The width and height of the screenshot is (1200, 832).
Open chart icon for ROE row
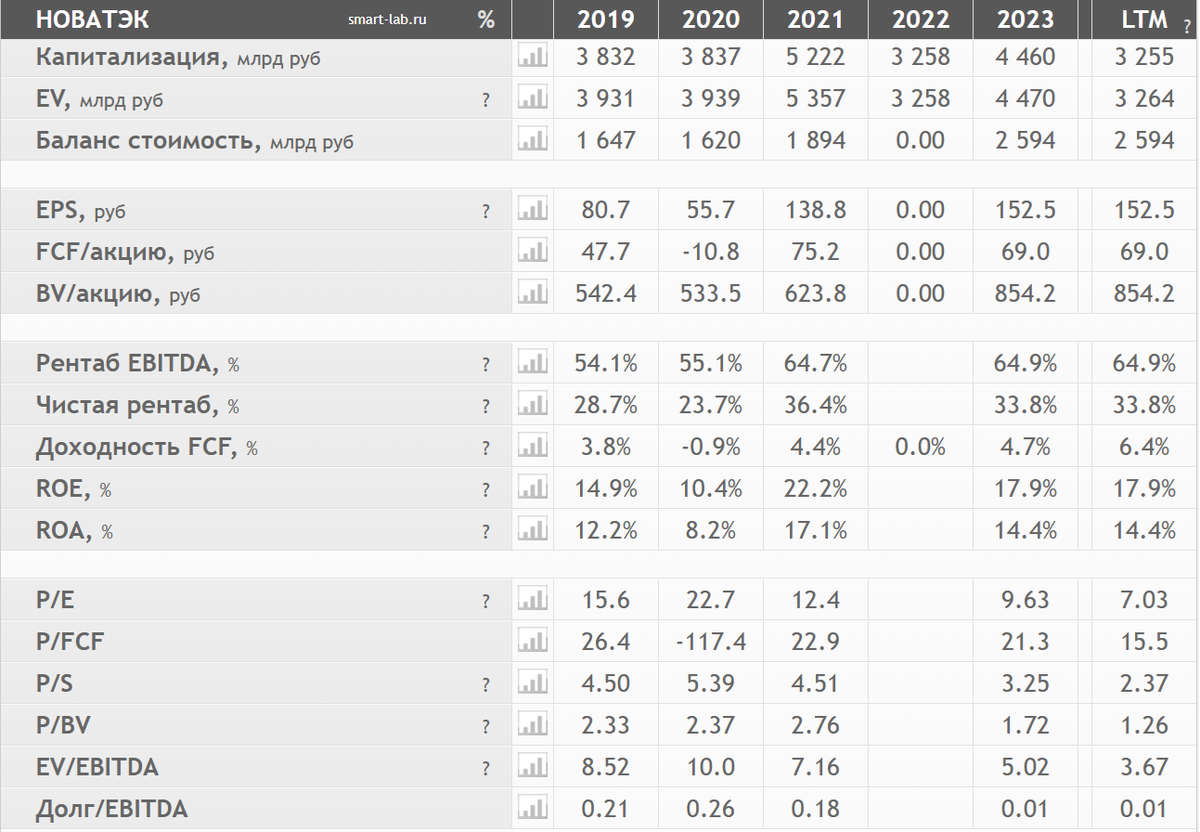pos(533,490)
